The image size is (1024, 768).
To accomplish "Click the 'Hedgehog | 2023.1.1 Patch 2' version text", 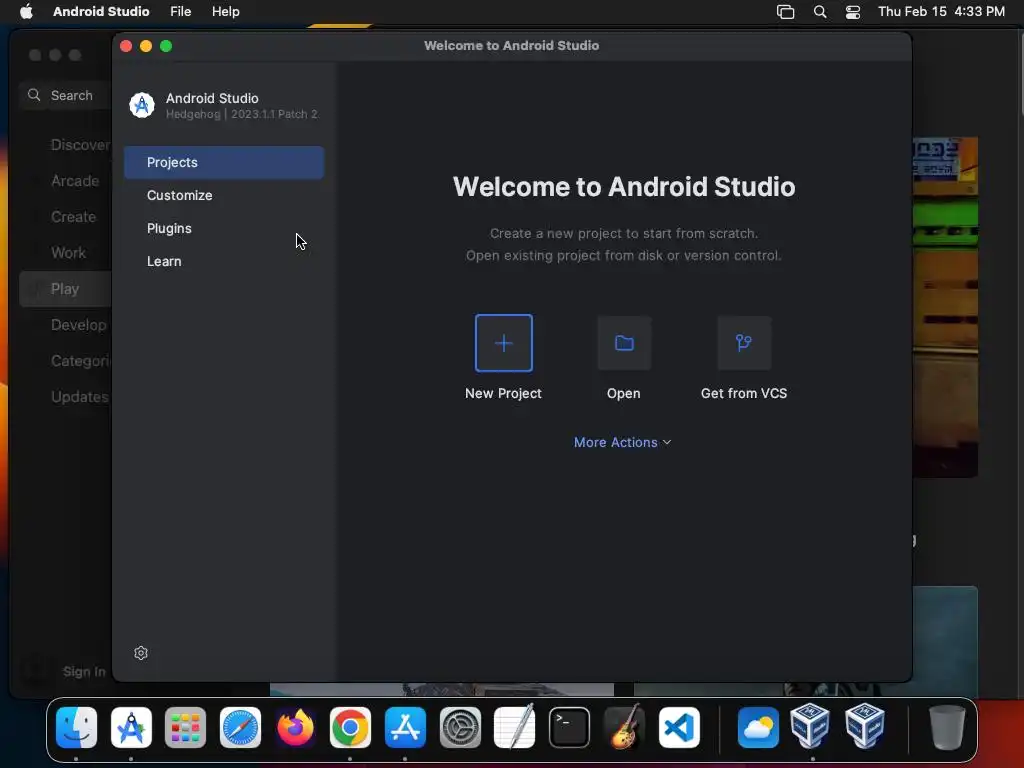I will pos(242,114).
